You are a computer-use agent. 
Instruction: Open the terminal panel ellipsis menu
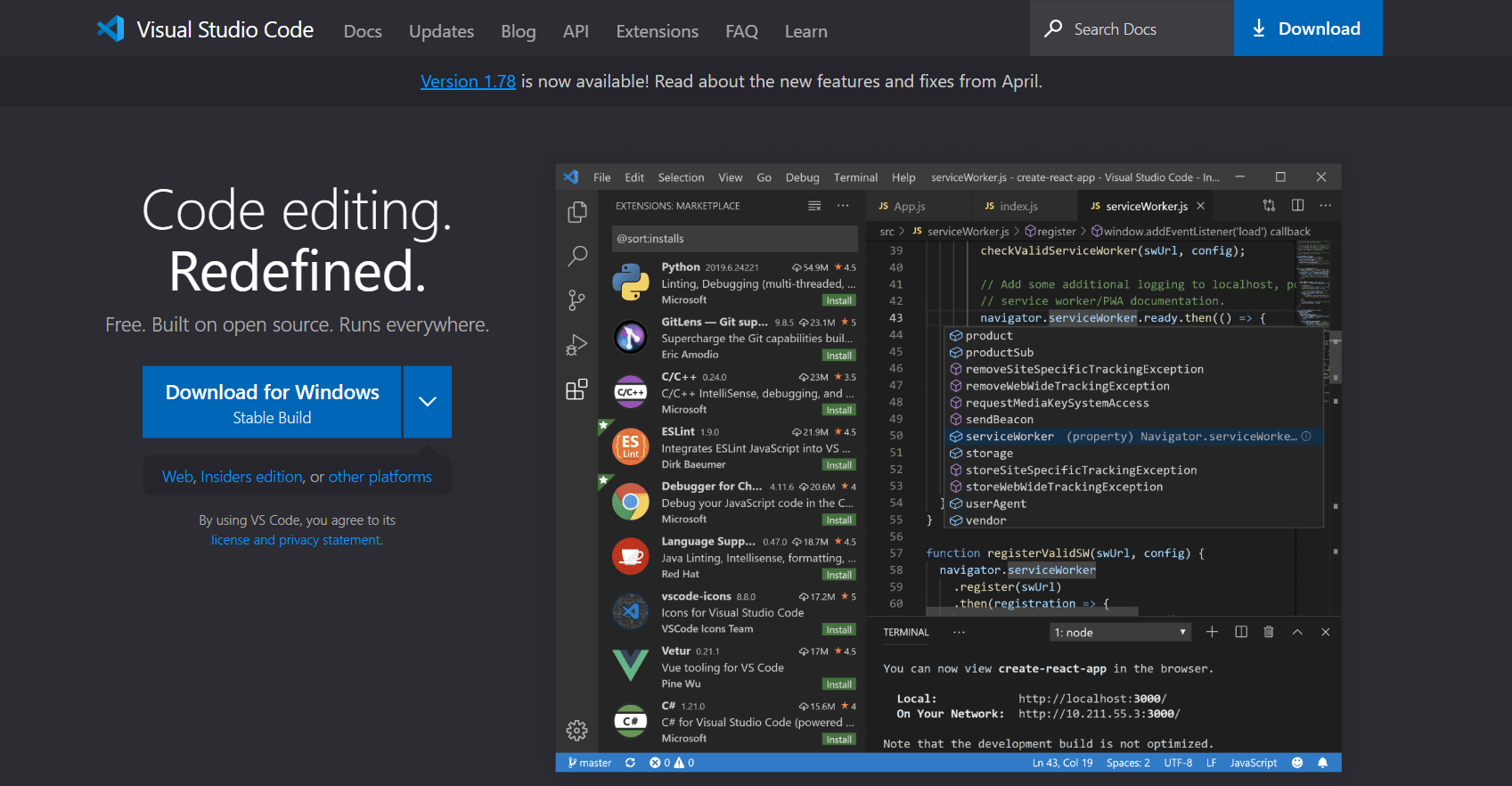pos(959,632)
